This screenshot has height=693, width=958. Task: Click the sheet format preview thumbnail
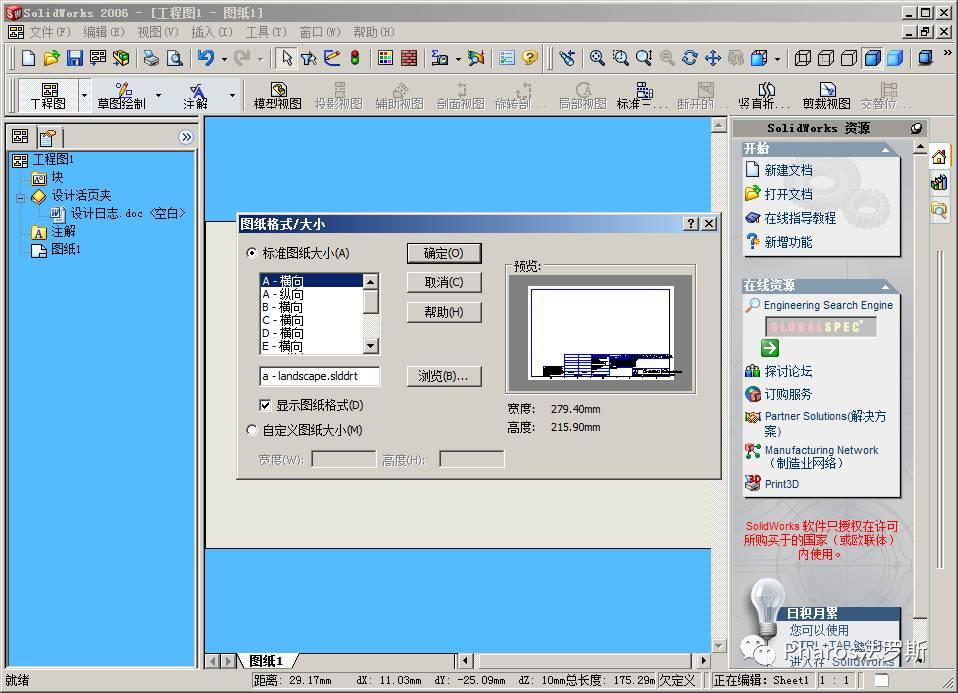601,332
